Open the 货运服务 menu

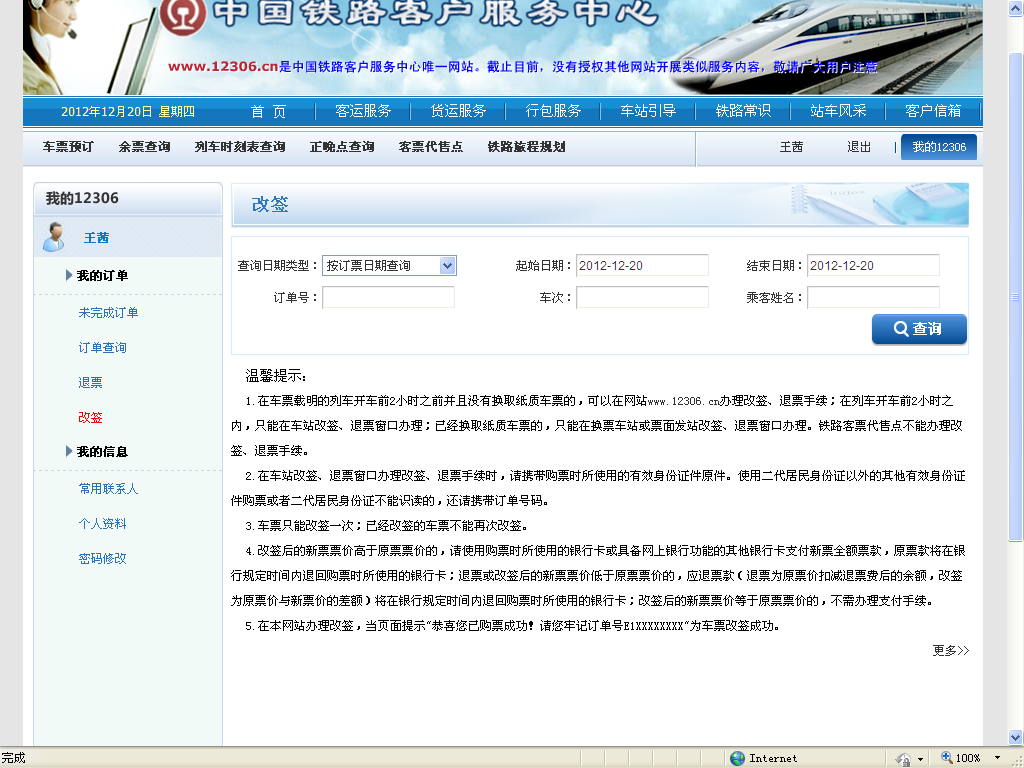458,111
